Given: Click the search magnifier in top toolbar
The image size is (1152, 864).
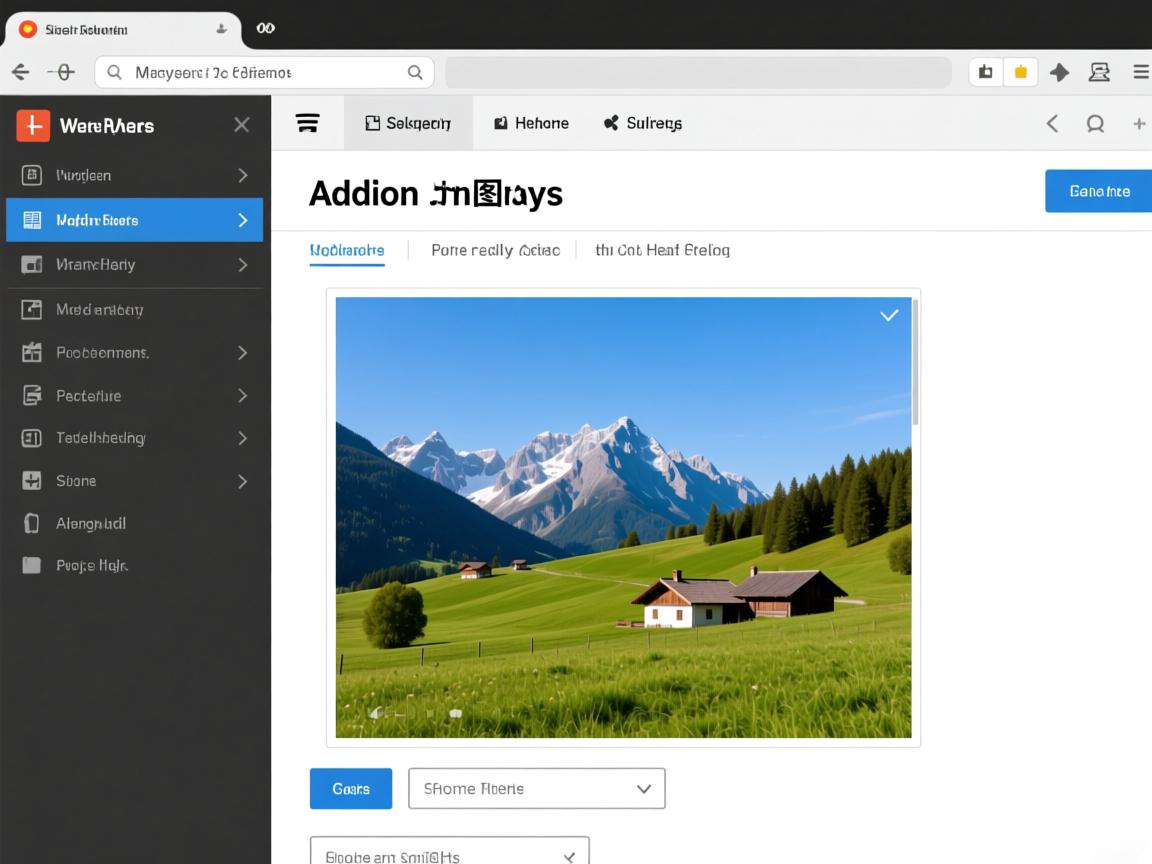Looking at the screenshot, I should click(1095, 124).
